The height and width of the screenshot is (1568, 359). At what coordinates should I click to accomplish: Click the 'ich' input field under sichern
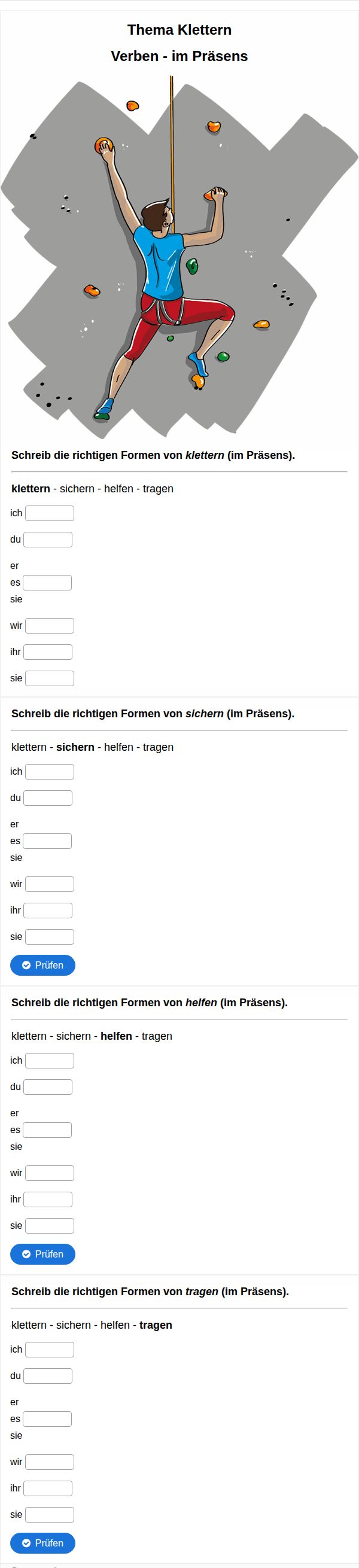[49, 772]
